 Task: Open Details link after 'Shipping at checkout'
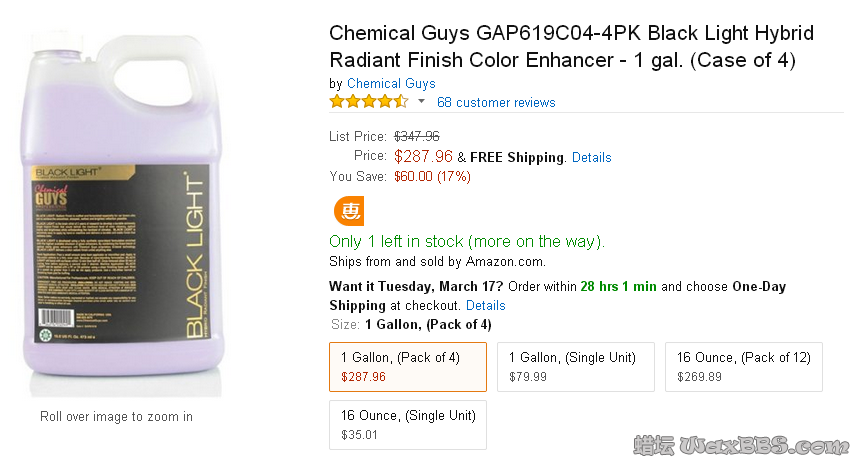(485, 305)
